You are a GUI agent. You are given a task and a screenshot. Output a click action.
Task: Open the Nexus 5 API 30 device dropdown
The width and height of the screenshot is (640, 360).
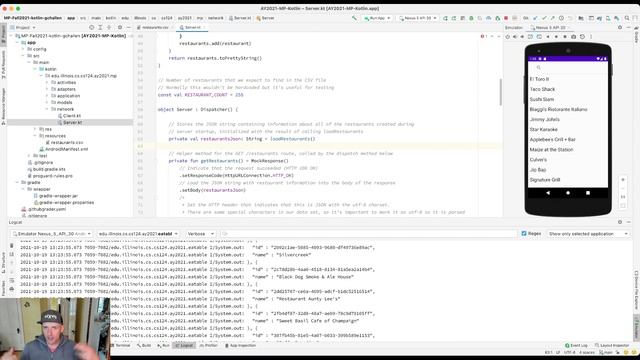pyautogui.click(x=418, y=18)
